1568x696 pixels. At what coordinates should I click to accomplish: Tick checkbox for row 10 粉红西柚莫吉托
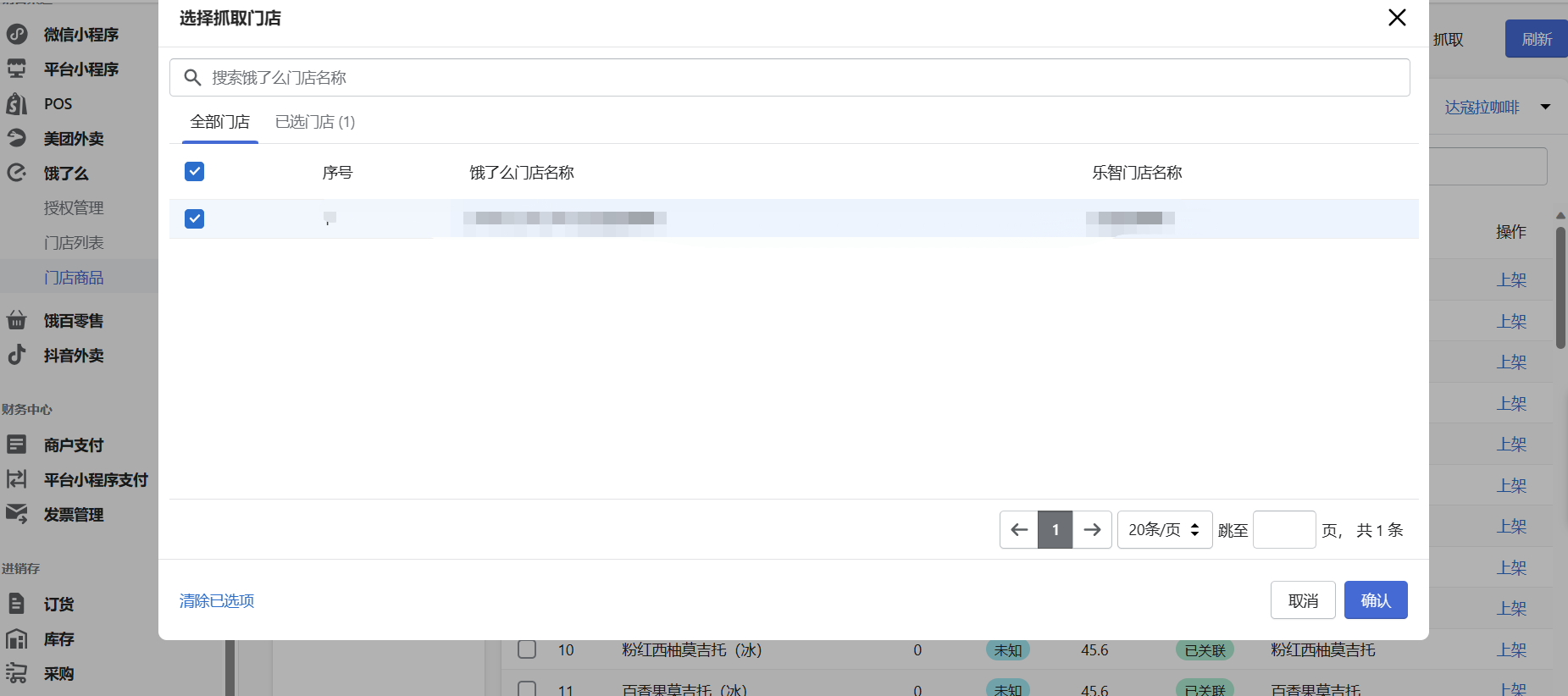coord(527,649)
